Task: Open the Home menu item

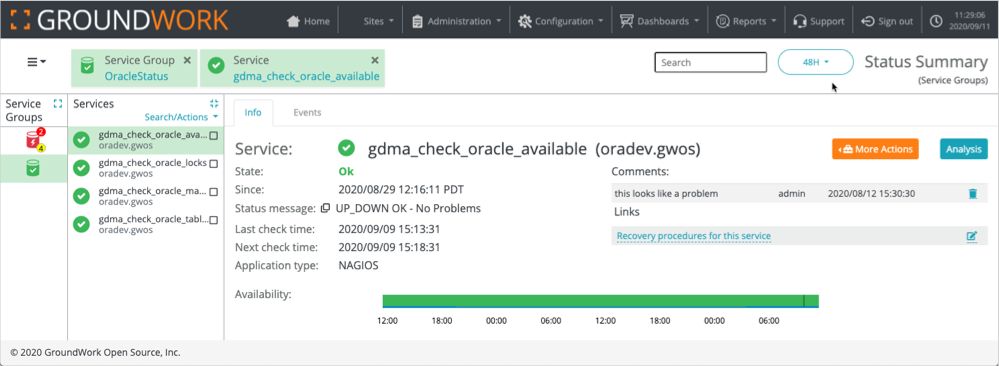Action: [x=309, y=21]
